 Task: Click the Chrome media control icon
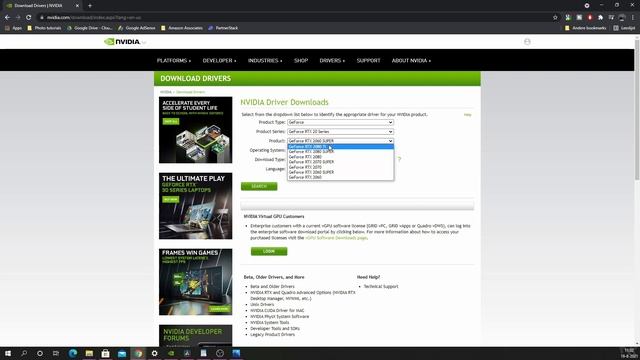[611, 18]
